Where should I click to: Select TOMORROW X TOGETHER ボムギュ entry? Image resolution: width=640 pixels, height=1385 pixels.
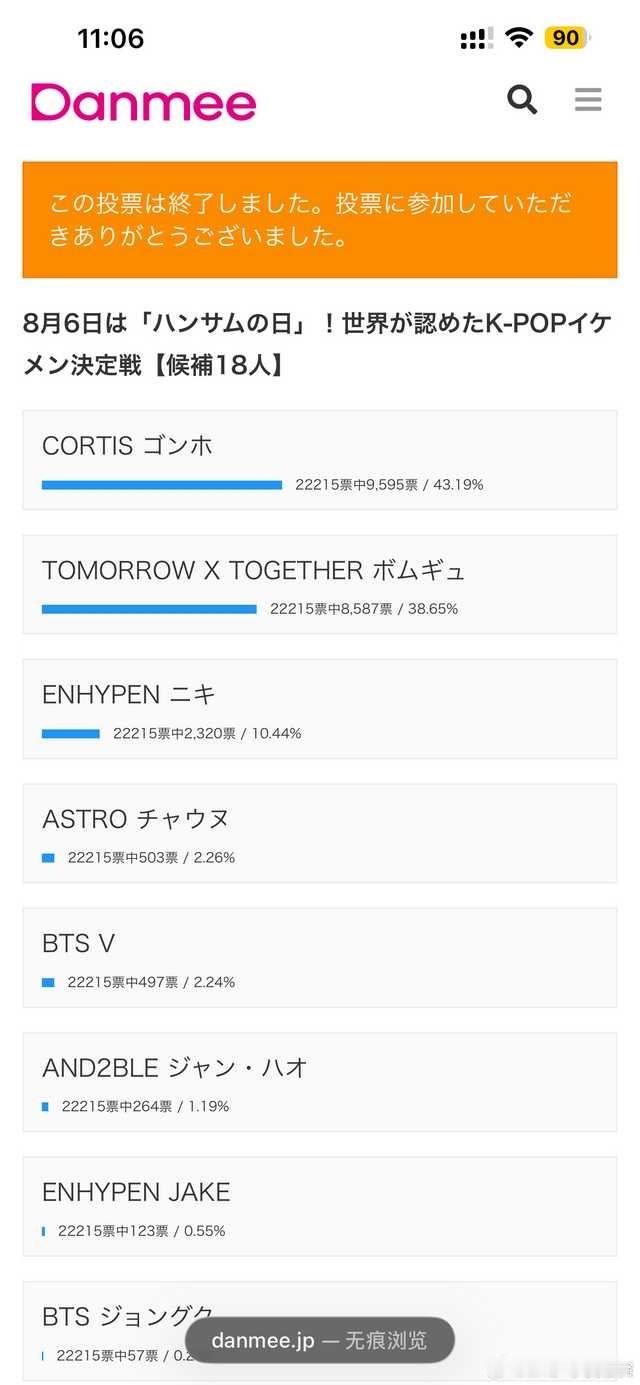(320, 584)
